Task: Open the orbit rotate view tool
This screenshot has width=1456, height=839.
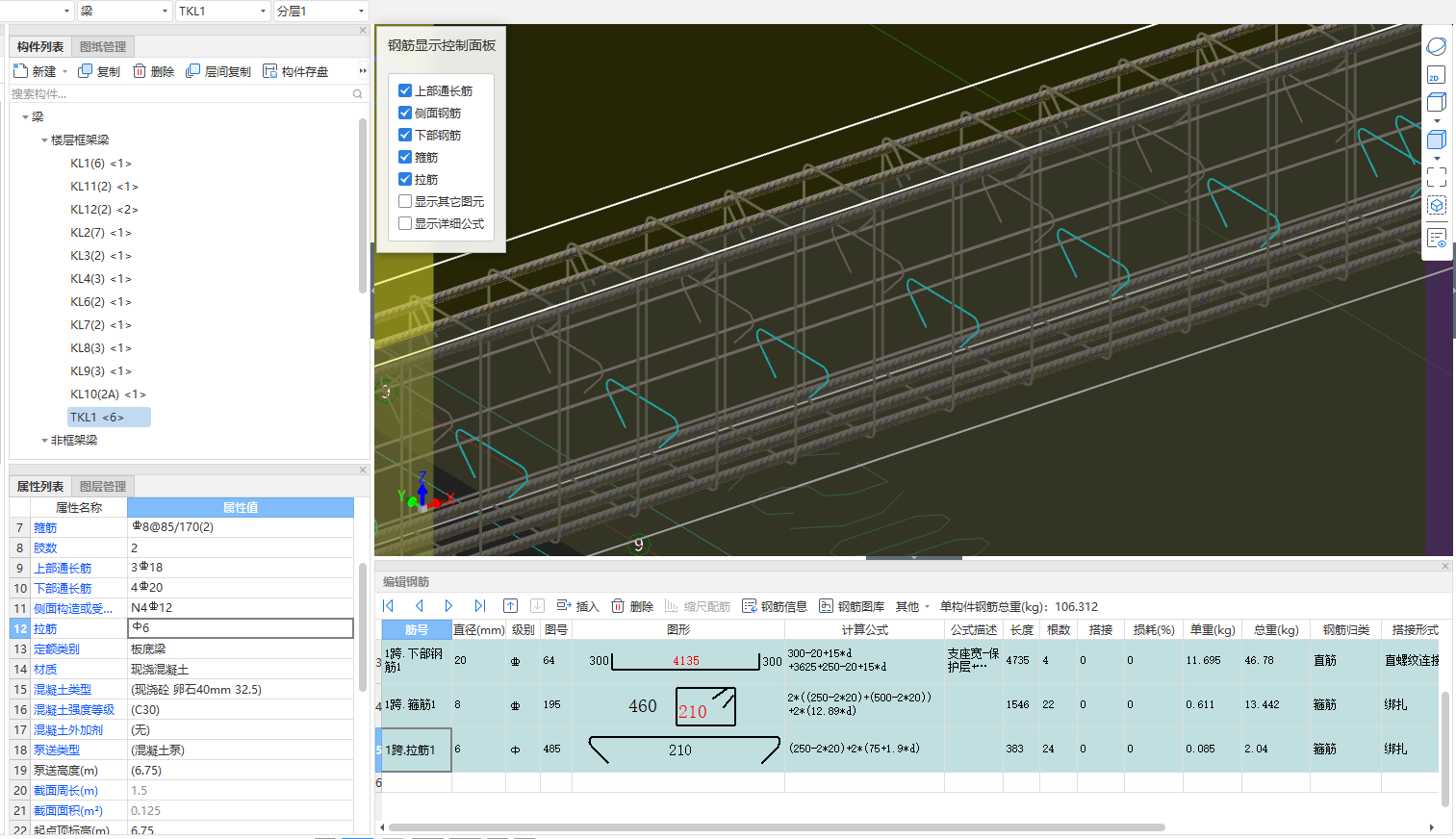Action: click(x=1437, y=47)
